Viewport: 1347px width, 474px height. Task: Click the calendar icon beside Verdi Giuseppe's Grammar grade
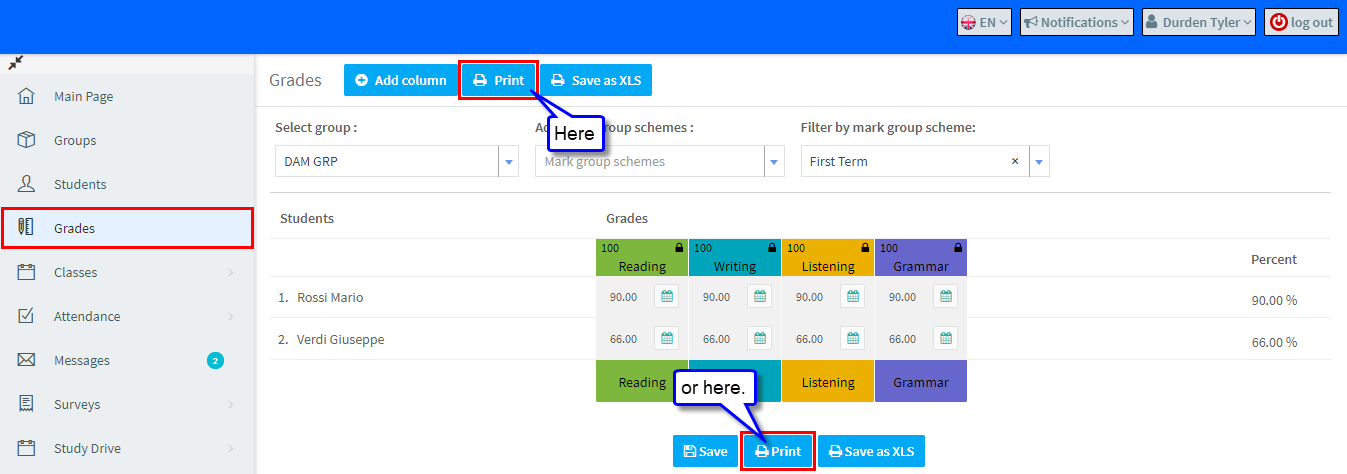946,339
